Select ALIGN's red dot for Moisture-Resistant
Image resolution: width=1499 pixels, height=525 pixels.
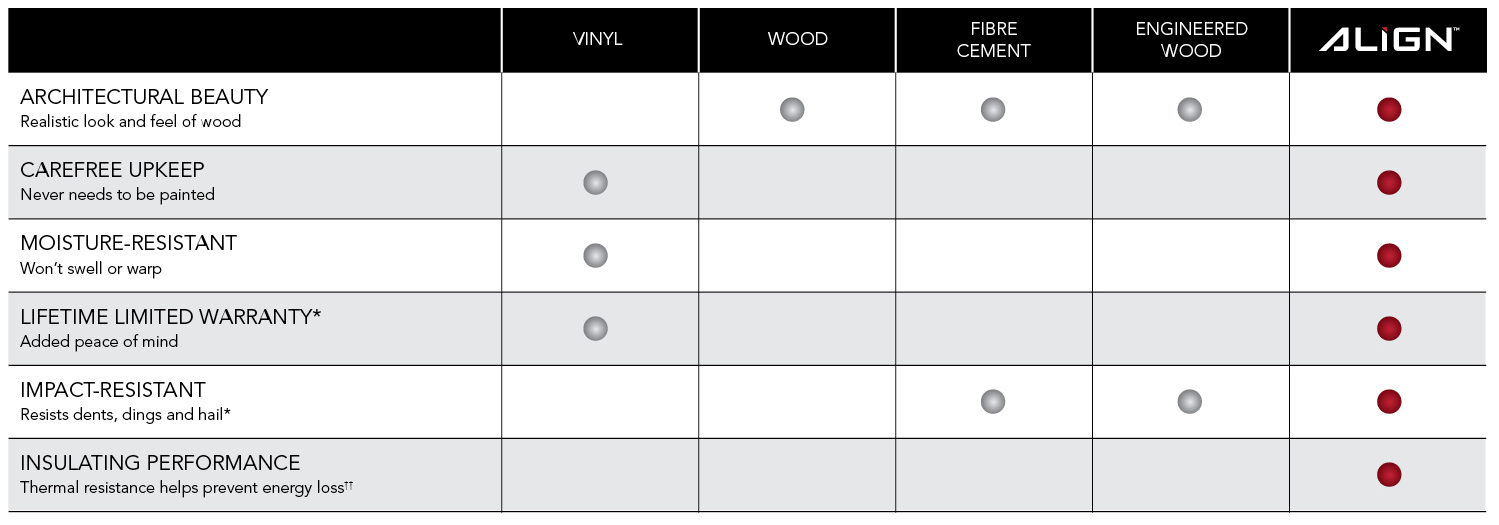[x=1388, y=255]
